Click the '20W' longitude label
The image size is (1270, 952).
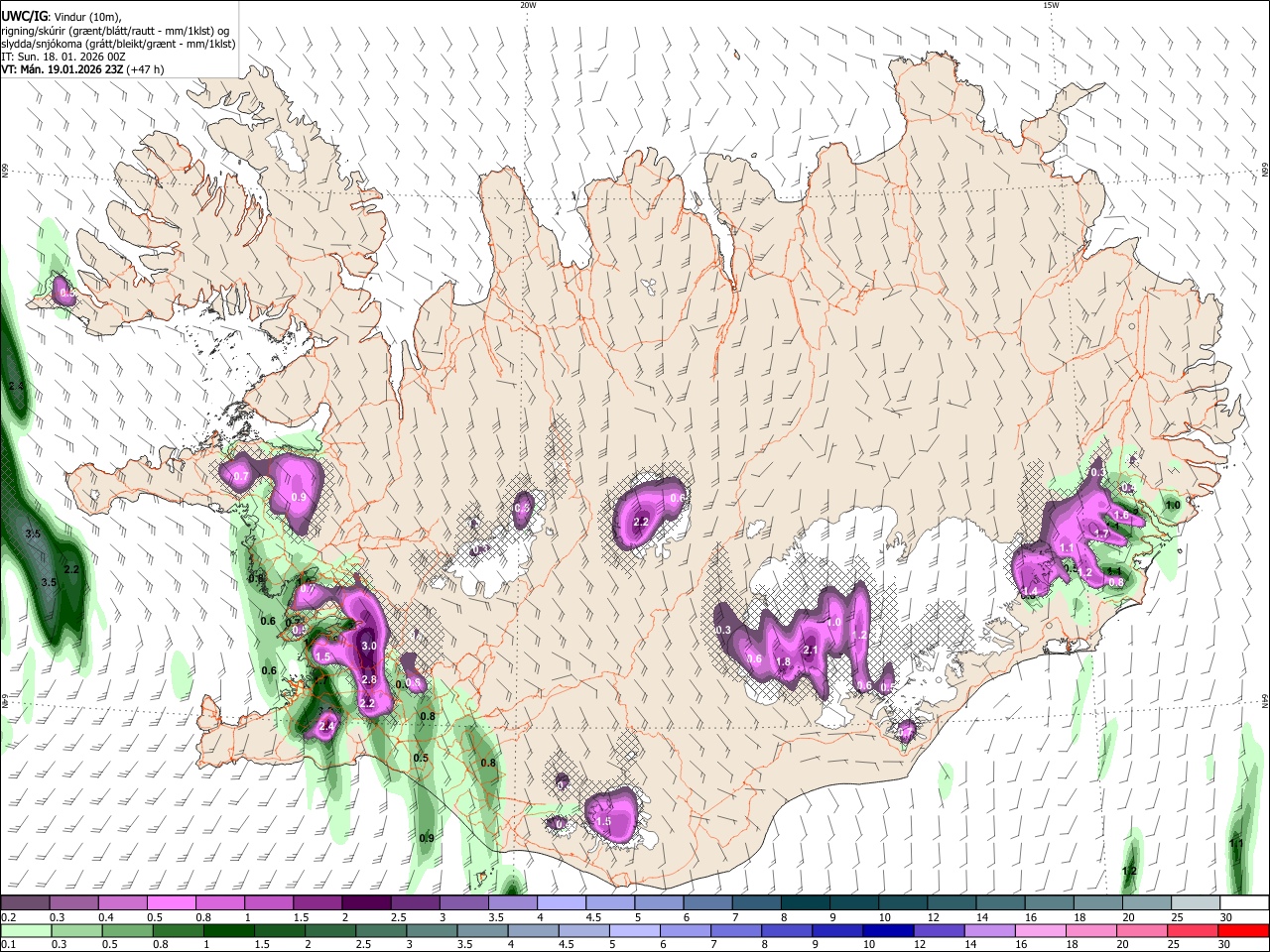(528, 5)
